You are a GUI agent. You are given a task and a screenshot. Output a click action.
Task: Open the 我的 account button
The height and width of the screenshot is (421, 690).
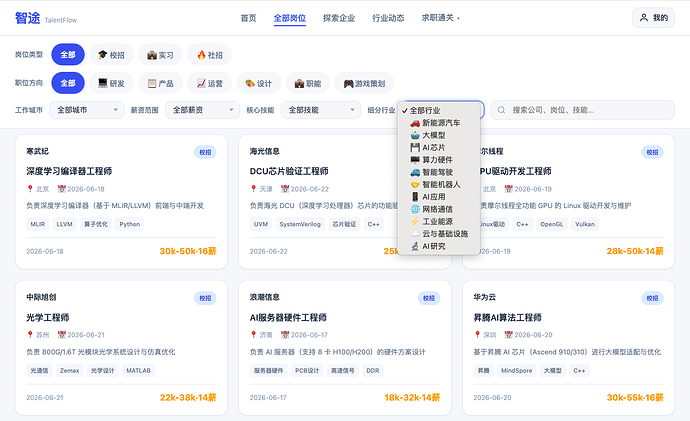pyautogui.click(x=653, y=18)
